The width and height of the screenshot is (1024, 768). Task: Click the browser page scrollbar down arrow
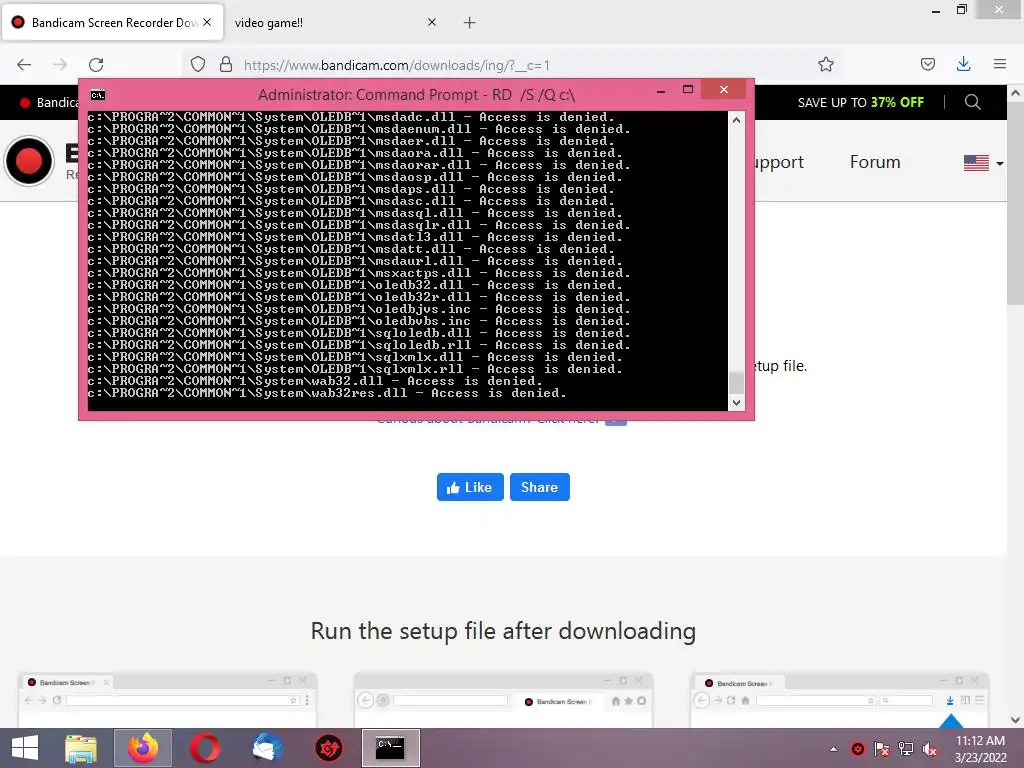[x=1015, y=720]
